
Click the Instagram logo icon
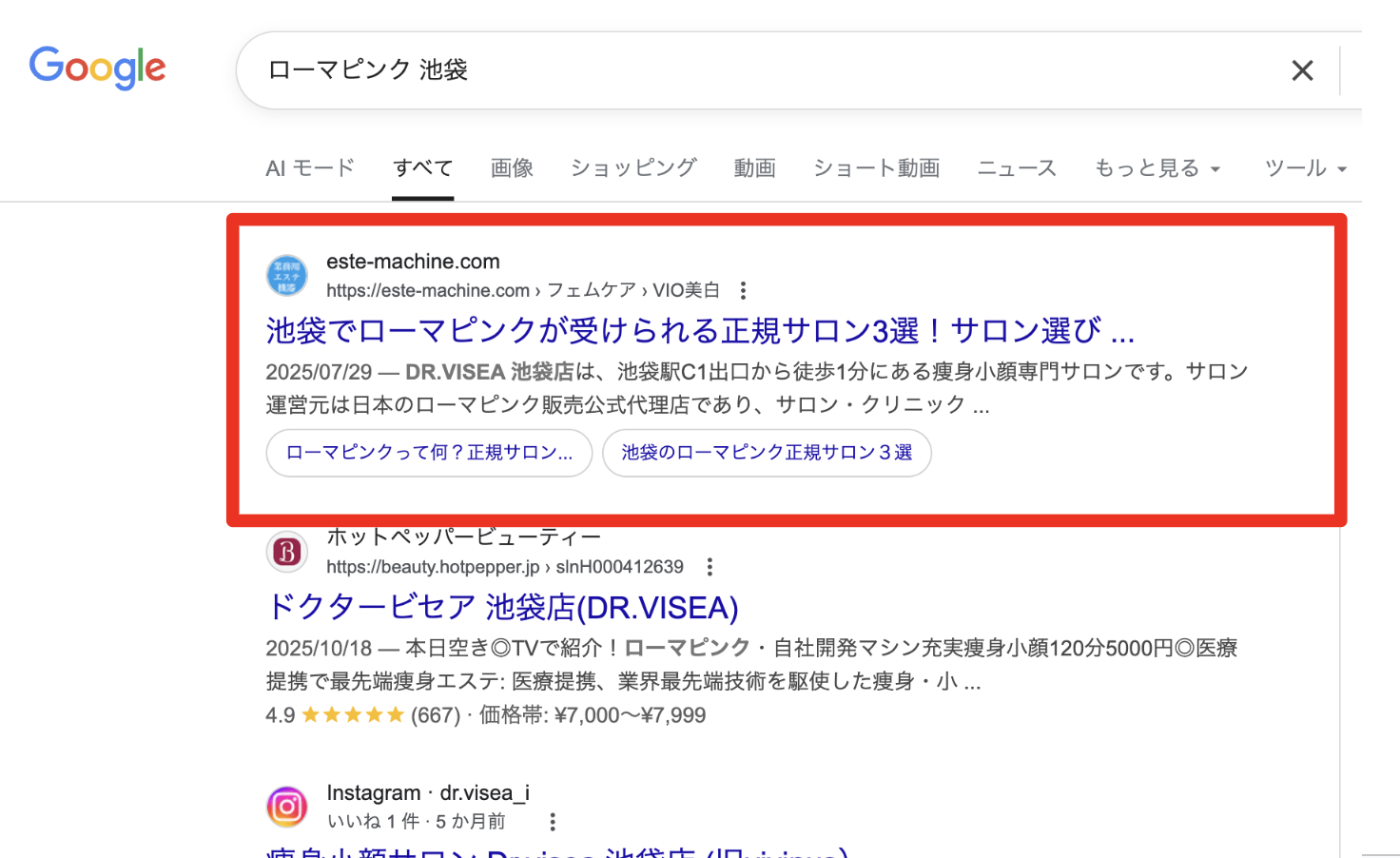coord(286,807)
